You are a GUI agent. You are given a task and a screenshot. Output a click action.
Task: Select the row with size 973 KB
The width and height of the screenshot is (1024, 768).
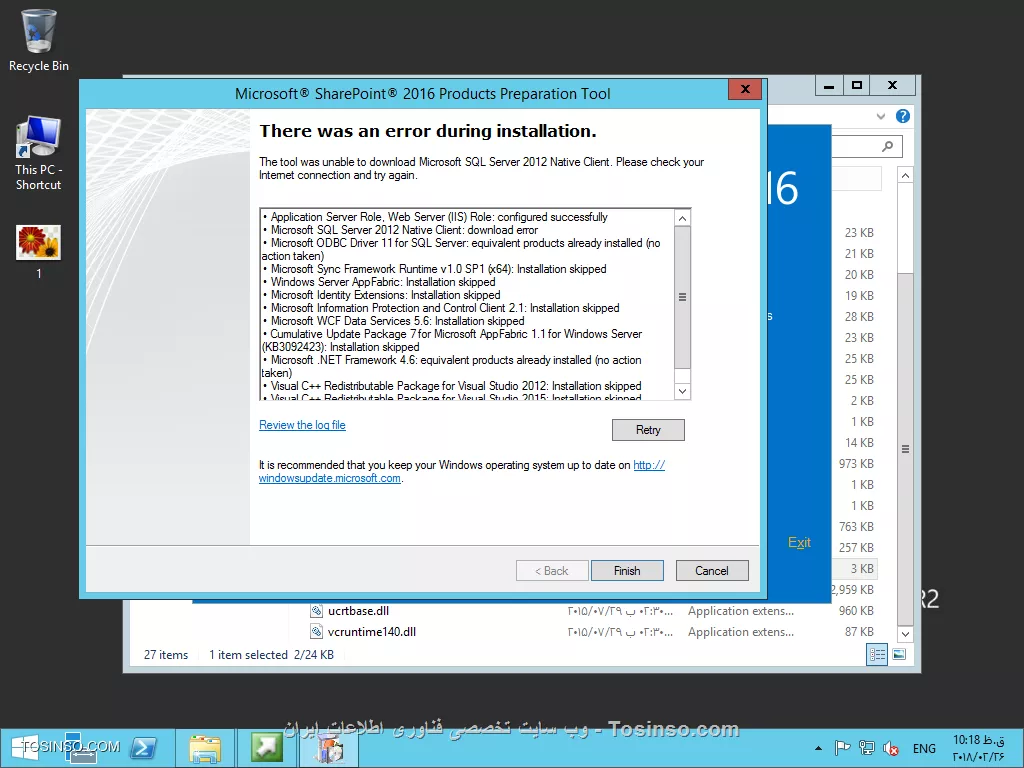point(856,464)
